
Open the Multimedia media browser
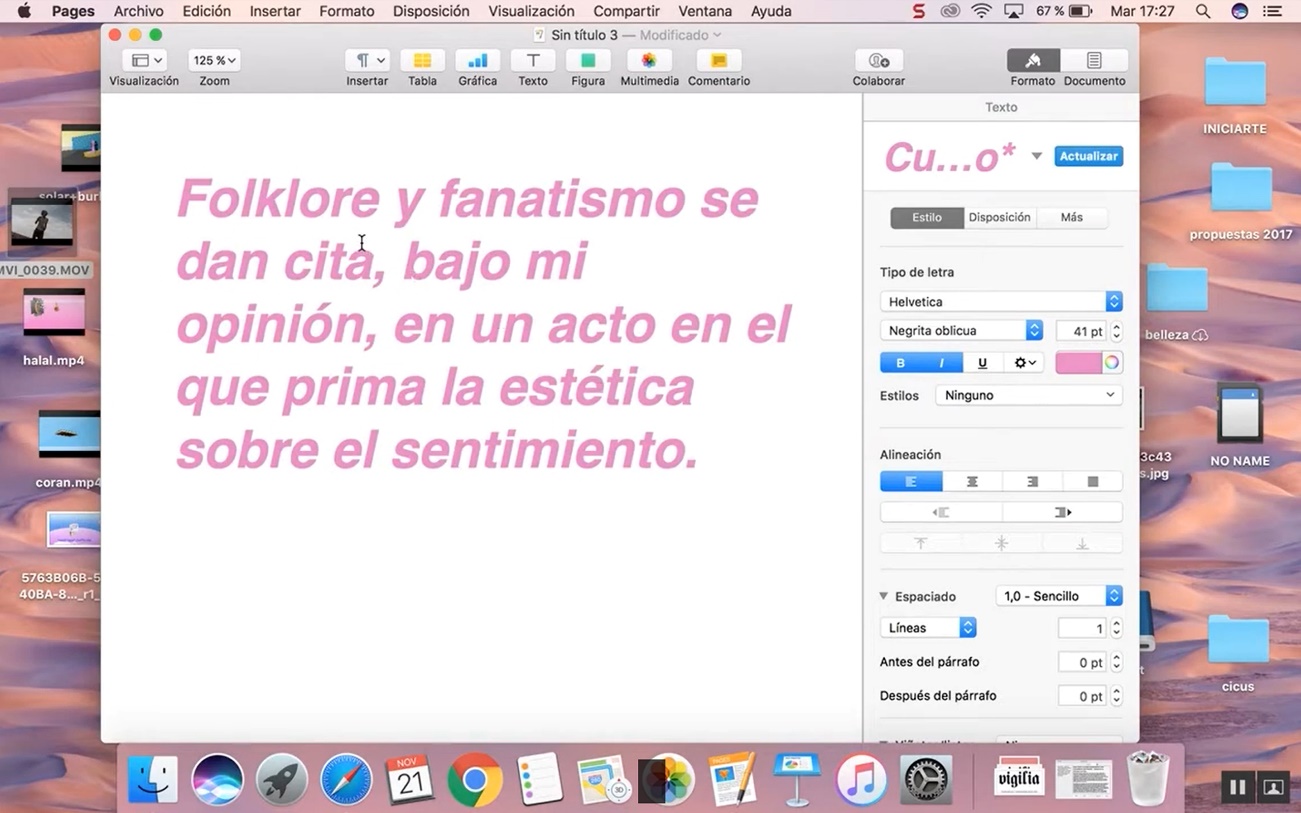pos(649,61)
